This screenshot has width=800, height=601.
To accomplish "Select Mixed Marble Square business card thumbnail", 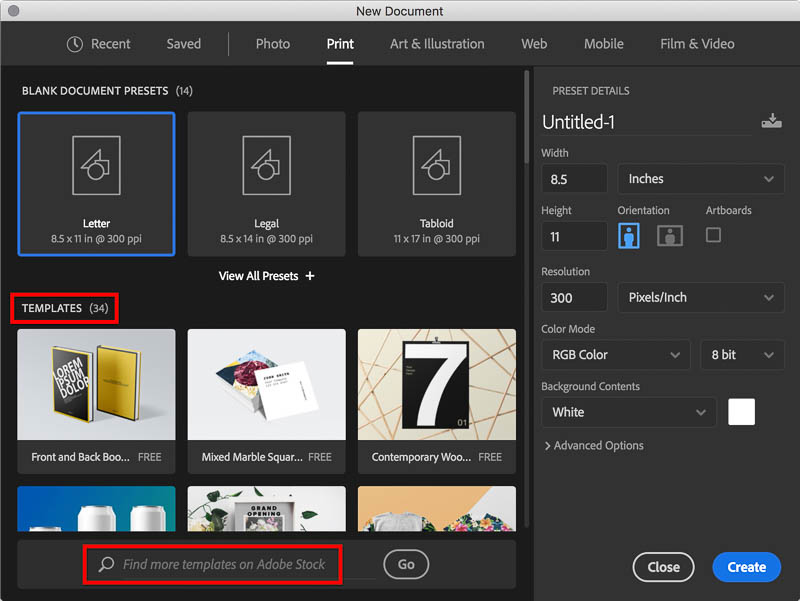I will [266, 385].
